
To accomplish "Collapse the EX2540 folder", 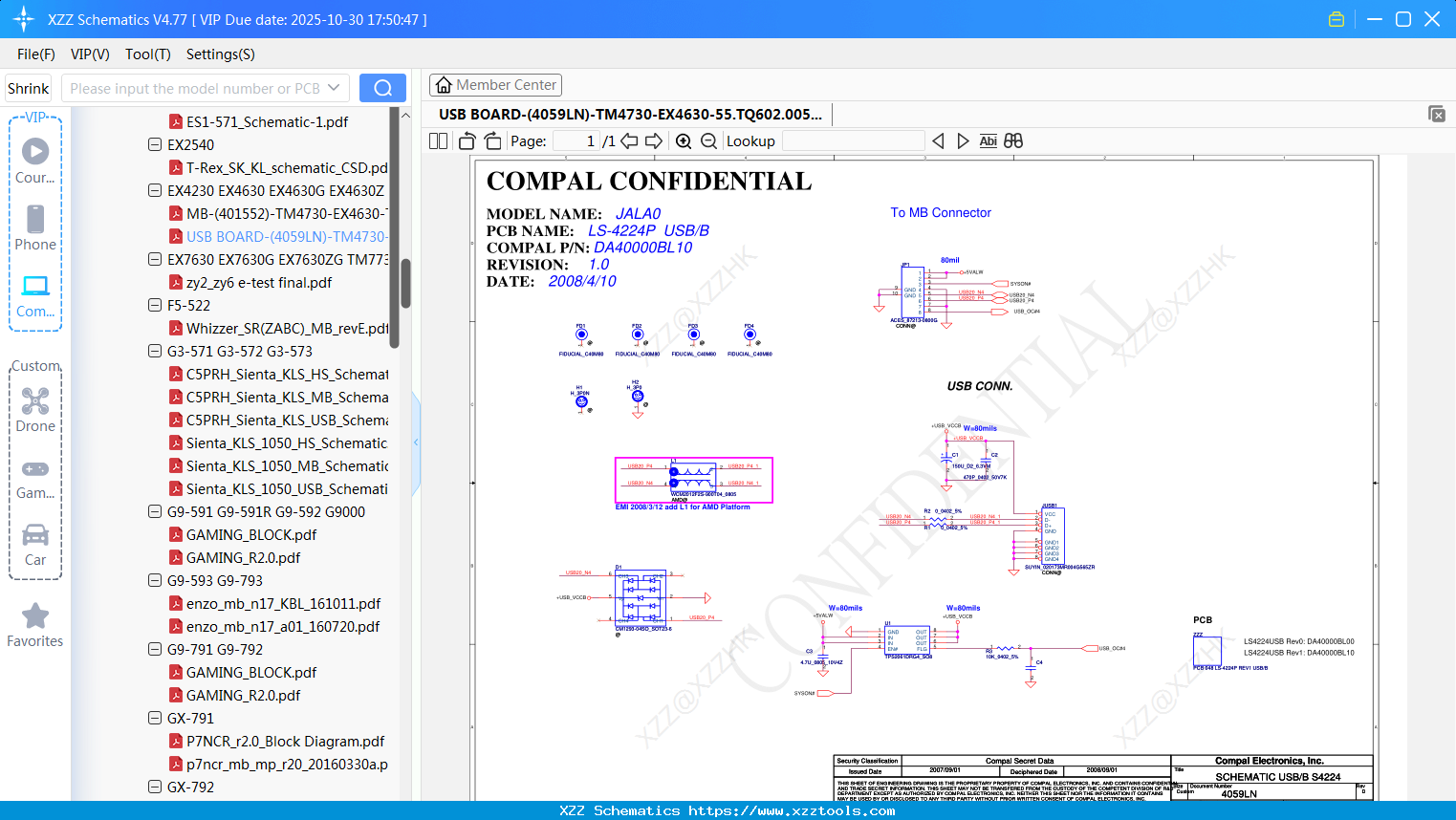I will [155, 145].
